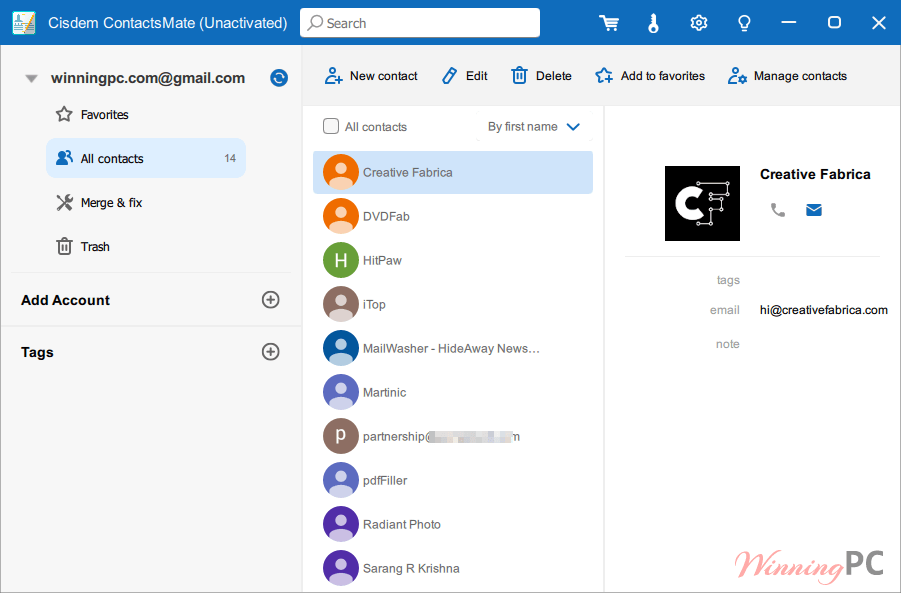
Task: Click the email envelope icon for Creative Fabrica
Action: pyautogui.click(x=814, y=210)
